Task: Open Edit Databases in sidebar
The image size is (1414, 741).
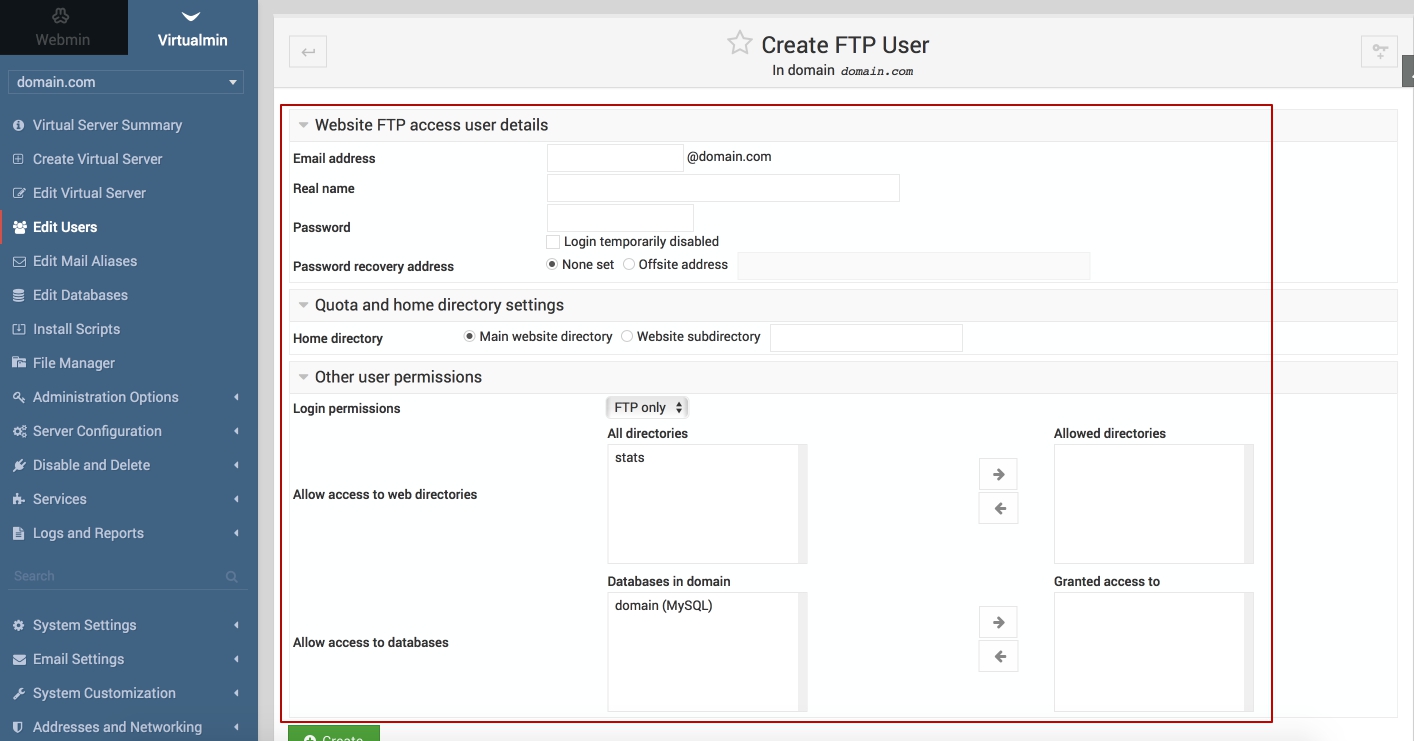Action: pyautogui.click(x=80, y=295)
